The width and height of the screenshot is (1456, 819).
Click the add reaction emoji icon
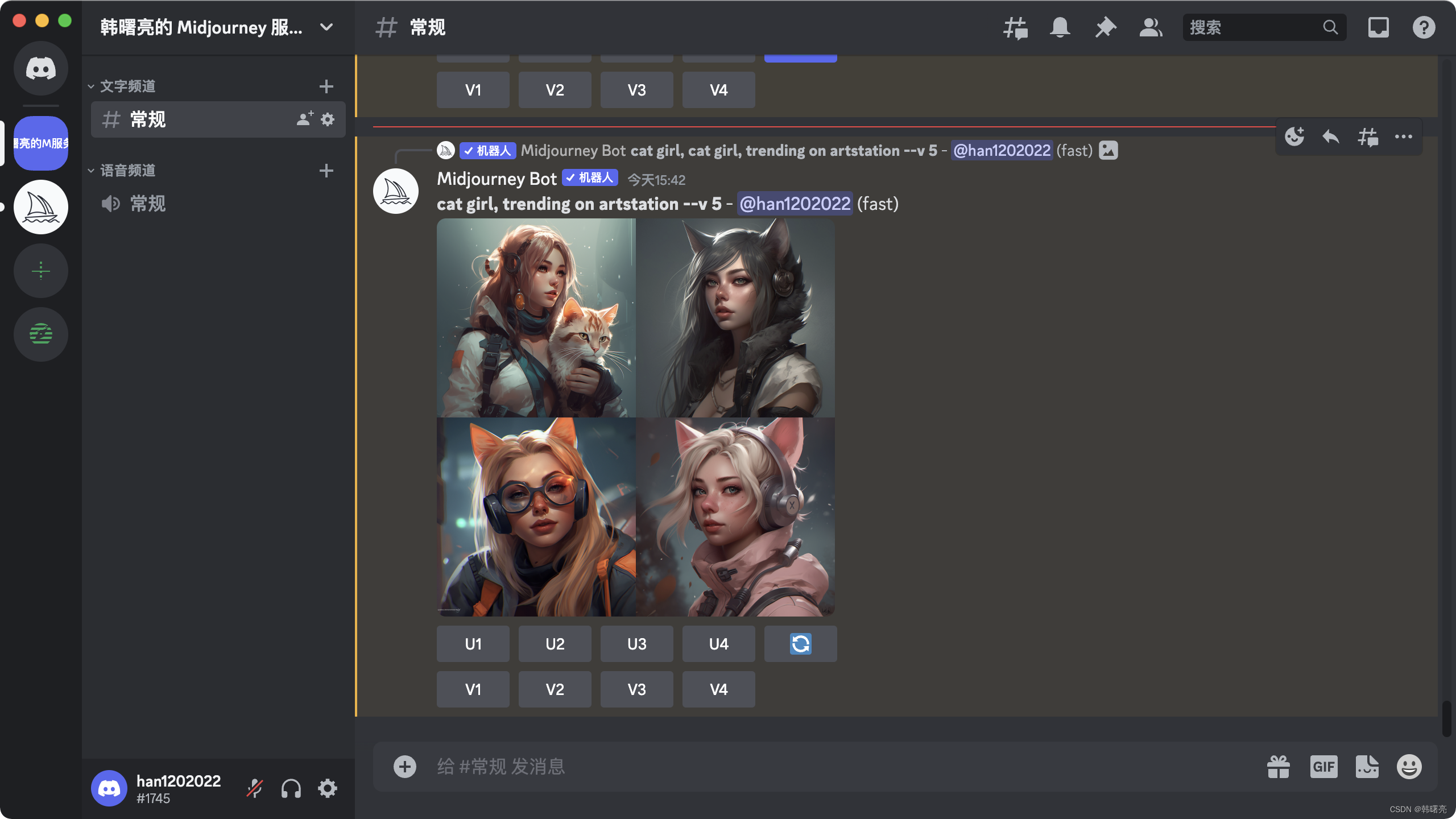pos(1294,136)
